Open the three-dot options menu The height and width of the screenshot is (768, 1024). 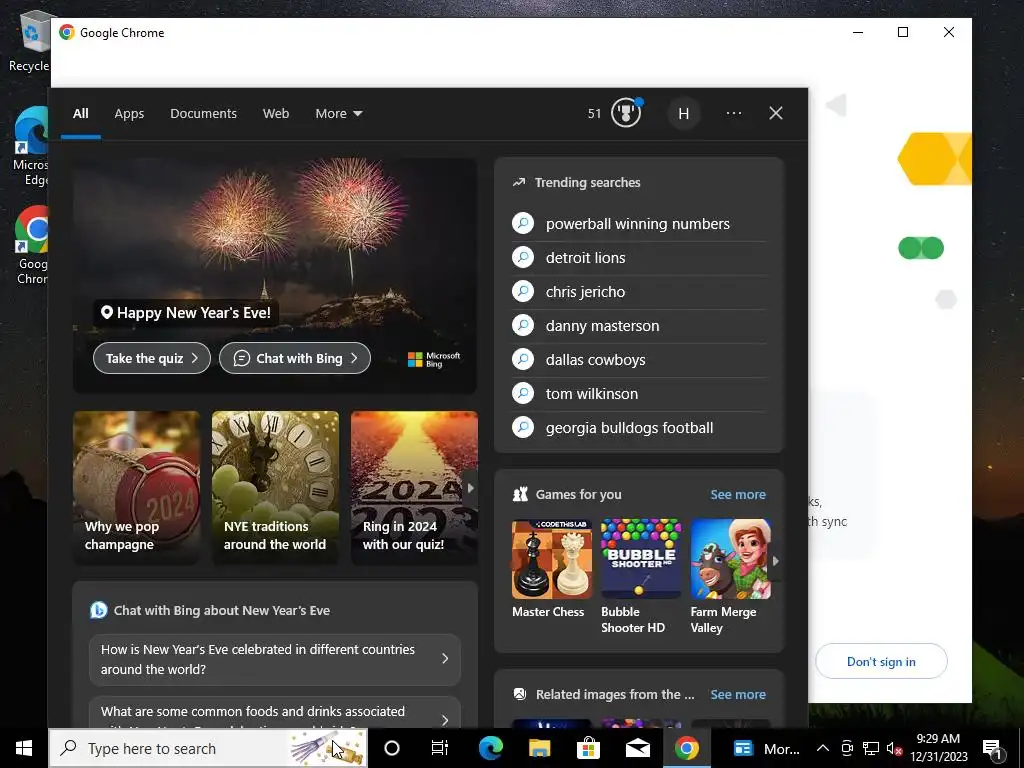click(x=733, y=113)
